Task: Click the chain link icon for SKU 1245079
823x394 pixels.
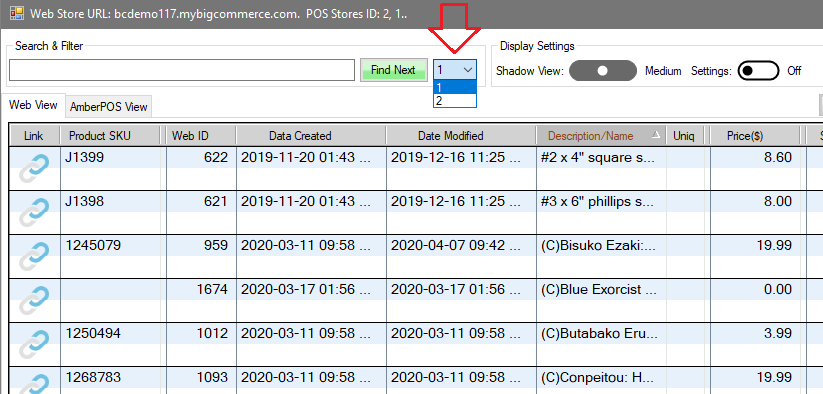Action: pyautogui.click(x=34, y=257)
